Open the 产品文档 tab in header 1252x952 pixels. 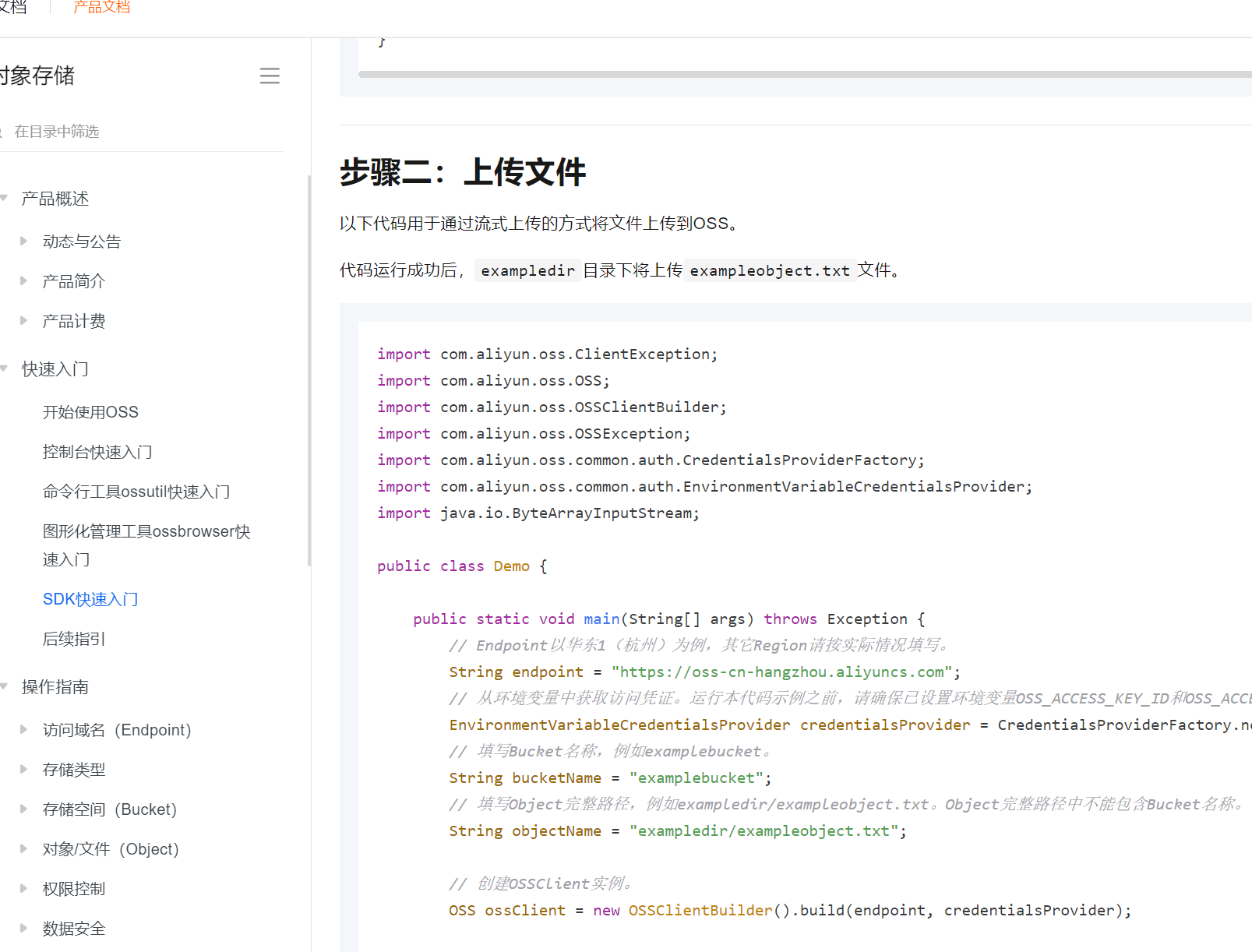click(101, 7)
